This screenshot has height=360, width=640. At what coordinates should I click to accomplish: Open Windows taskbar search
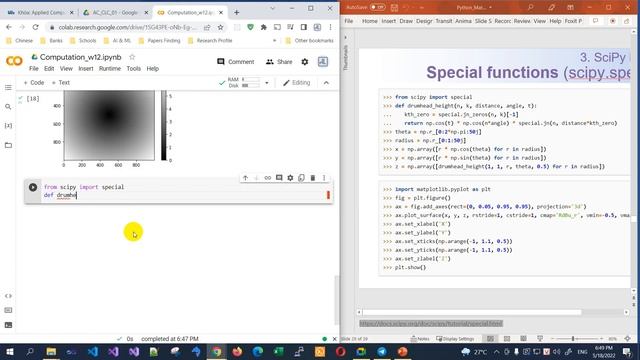tap(30, 351)
